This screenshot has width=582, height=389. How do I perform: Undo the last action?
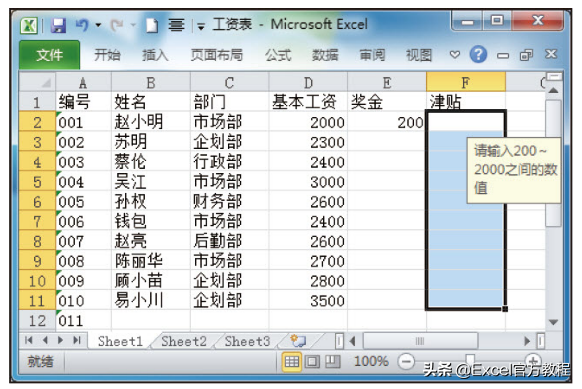coord(82,25)
